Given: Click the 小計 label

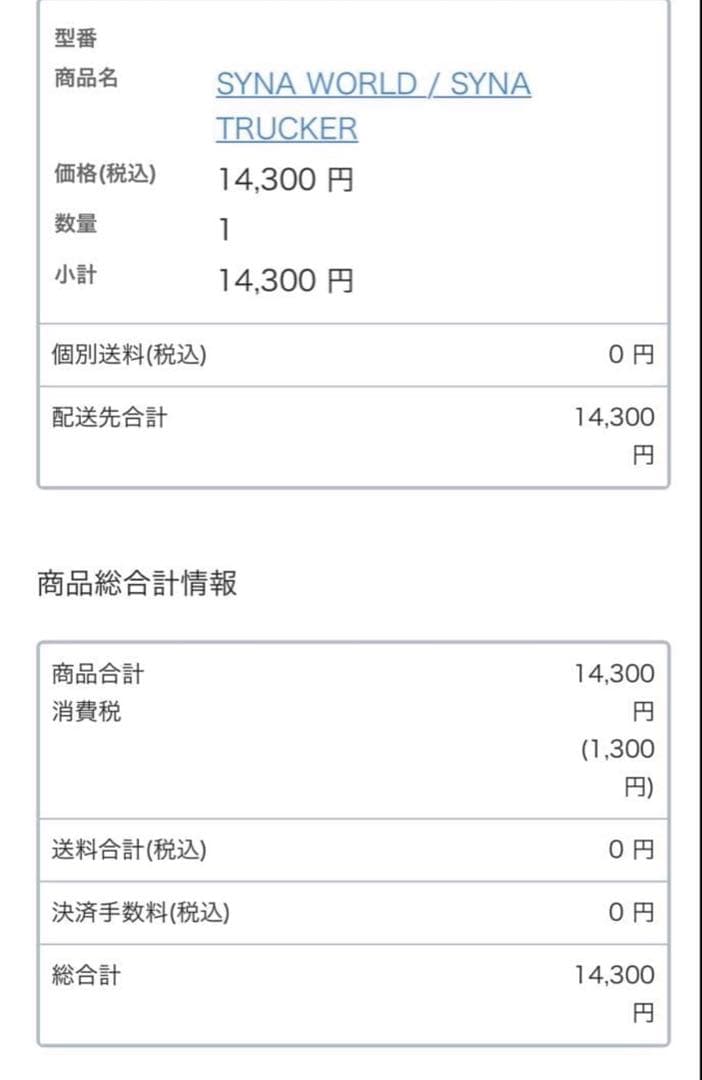Looking at the screenshot, I should 75,275.
